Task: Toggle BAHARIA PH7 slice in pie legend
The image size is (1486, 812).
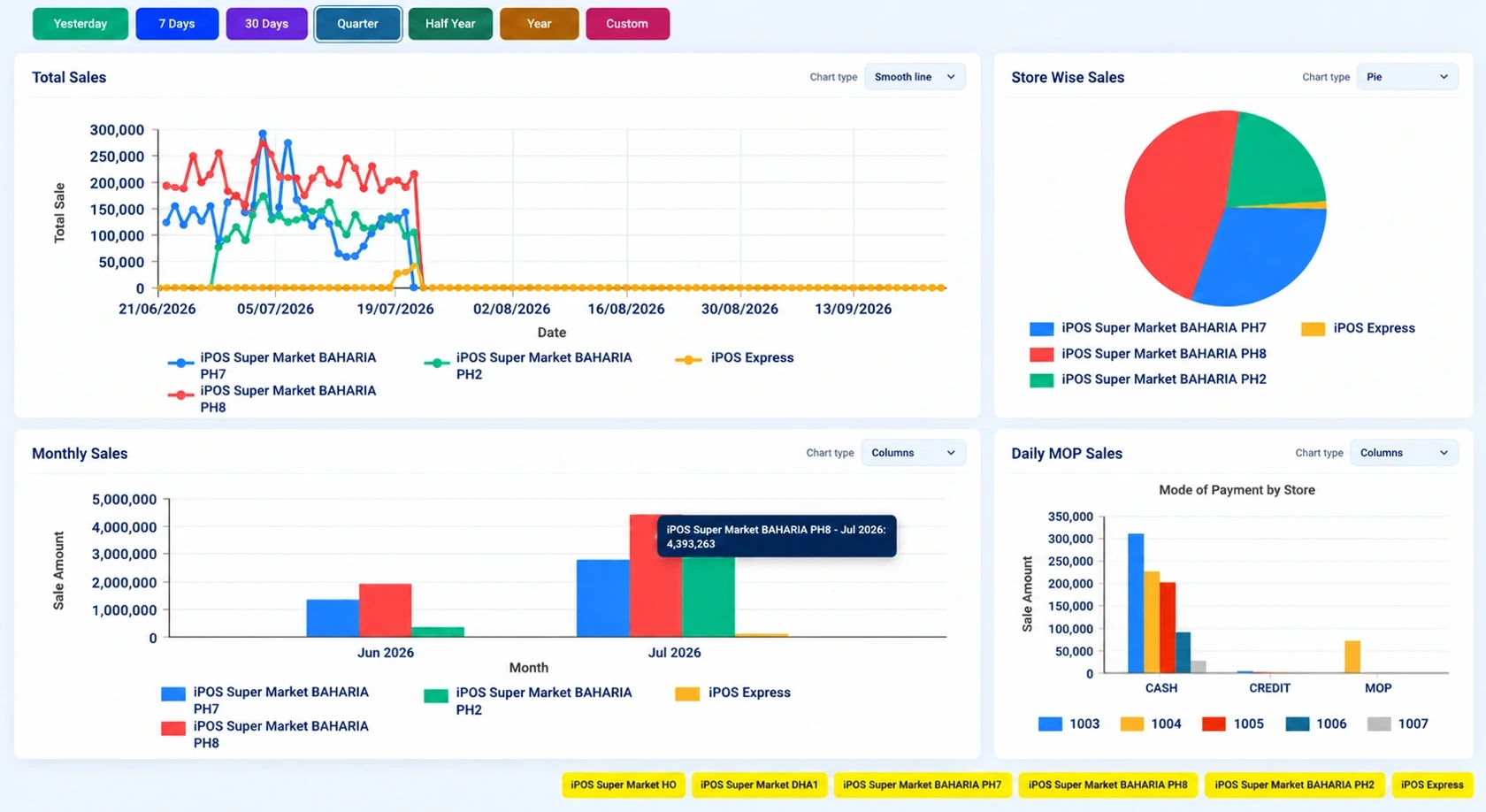Action: [x=1148, y=328]
